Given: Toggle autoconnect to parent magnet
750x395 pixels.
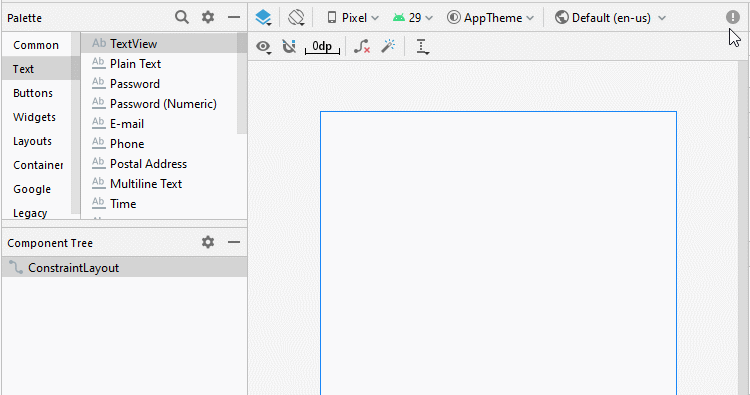Looking at the screenshot, I should (x=289, y=46).
